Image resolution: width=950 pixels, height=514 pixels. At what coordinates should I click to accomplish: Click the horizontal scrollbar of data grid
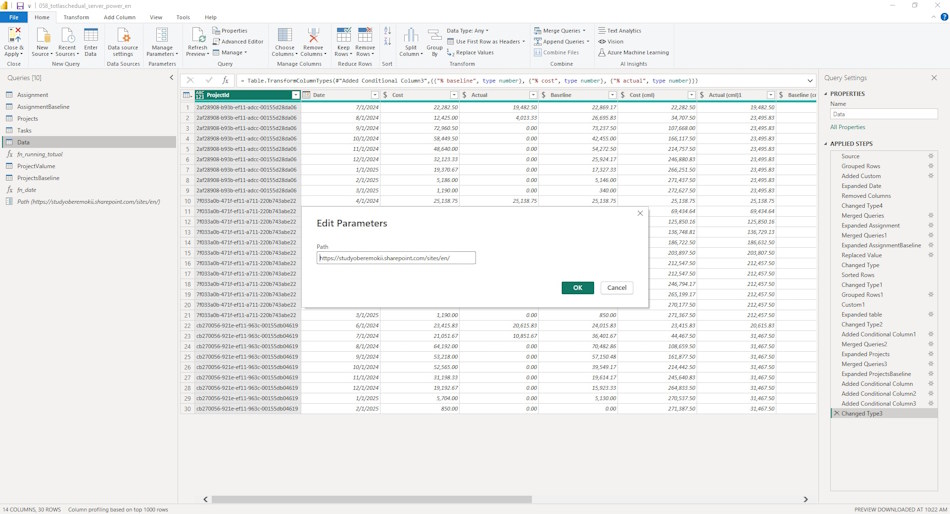[371, 499]
